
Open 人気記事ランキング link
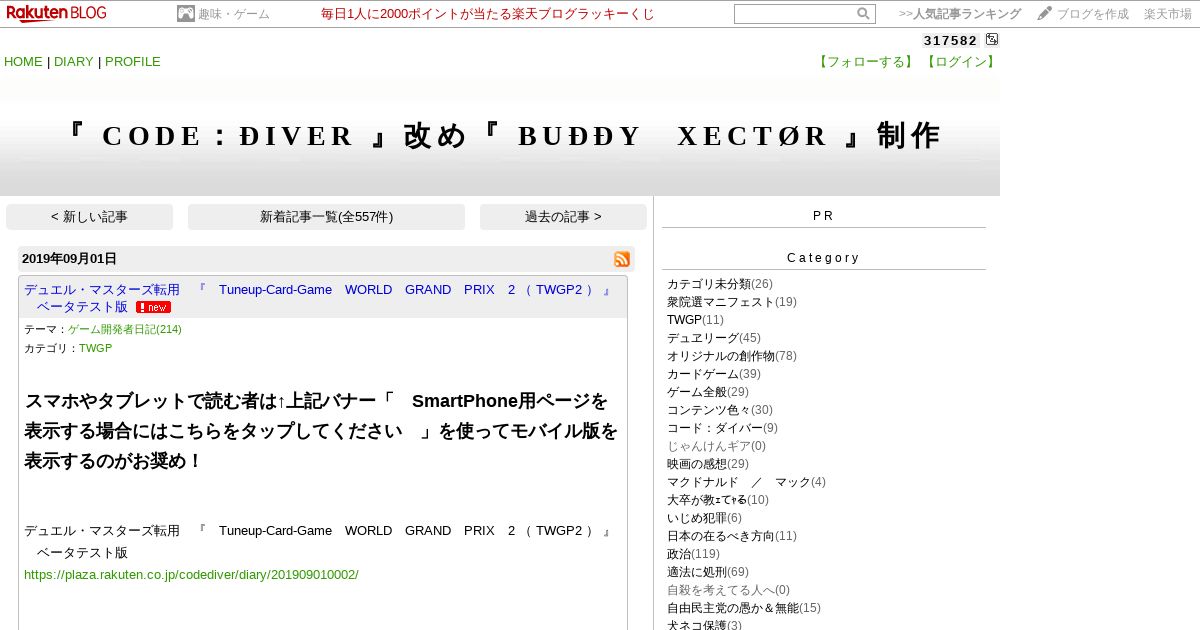click(960, 14)
